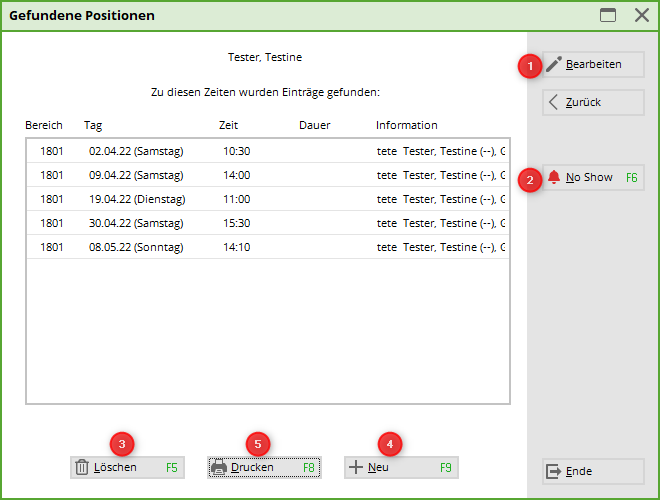Image resolution: width=660 pixels, height=500 pixels.
Task: Maximize the Gefundene Positionen window
Action: [x=607, y=15]
